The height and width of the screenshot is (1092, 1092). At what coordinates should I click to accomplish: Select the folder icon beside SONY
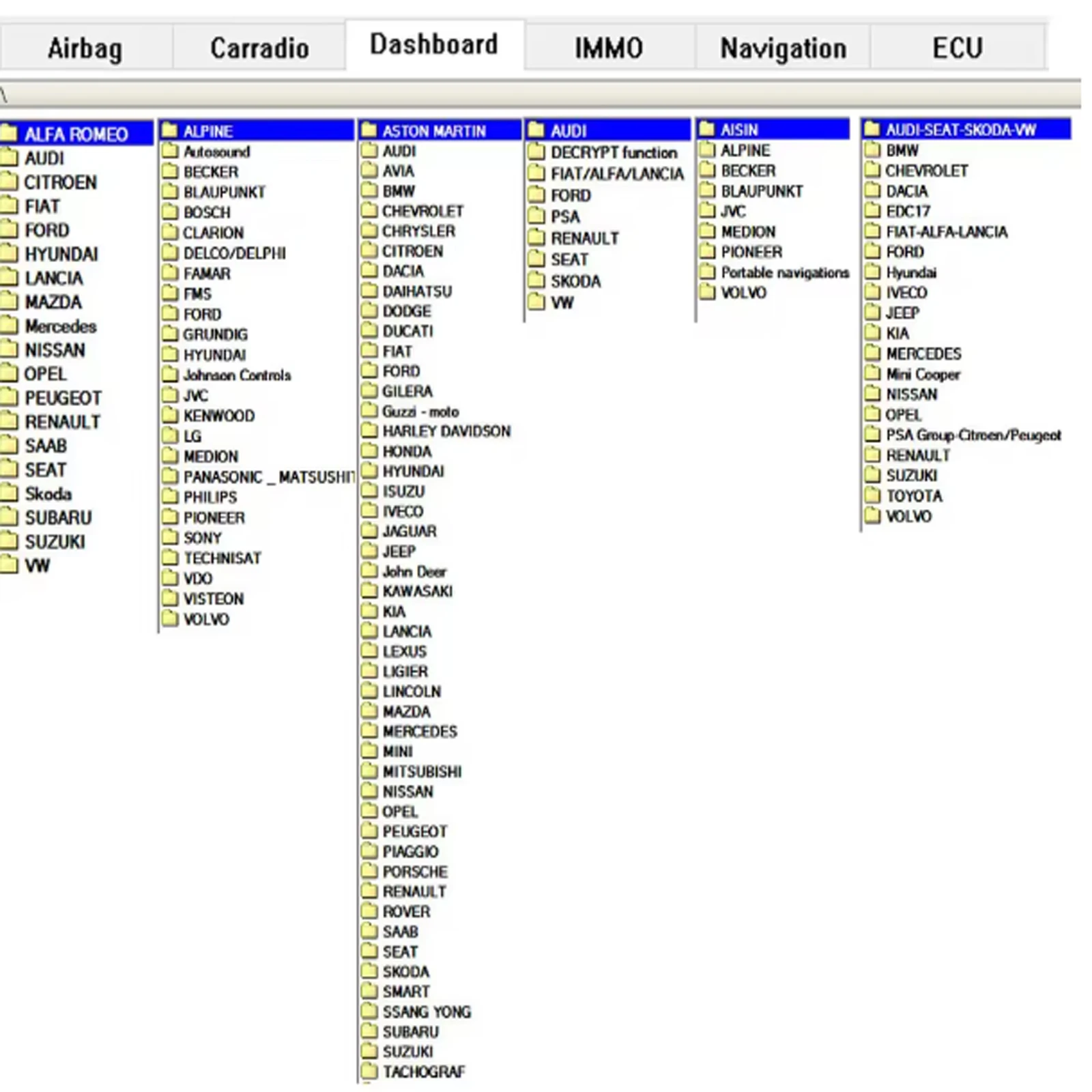tap(170, 538)
